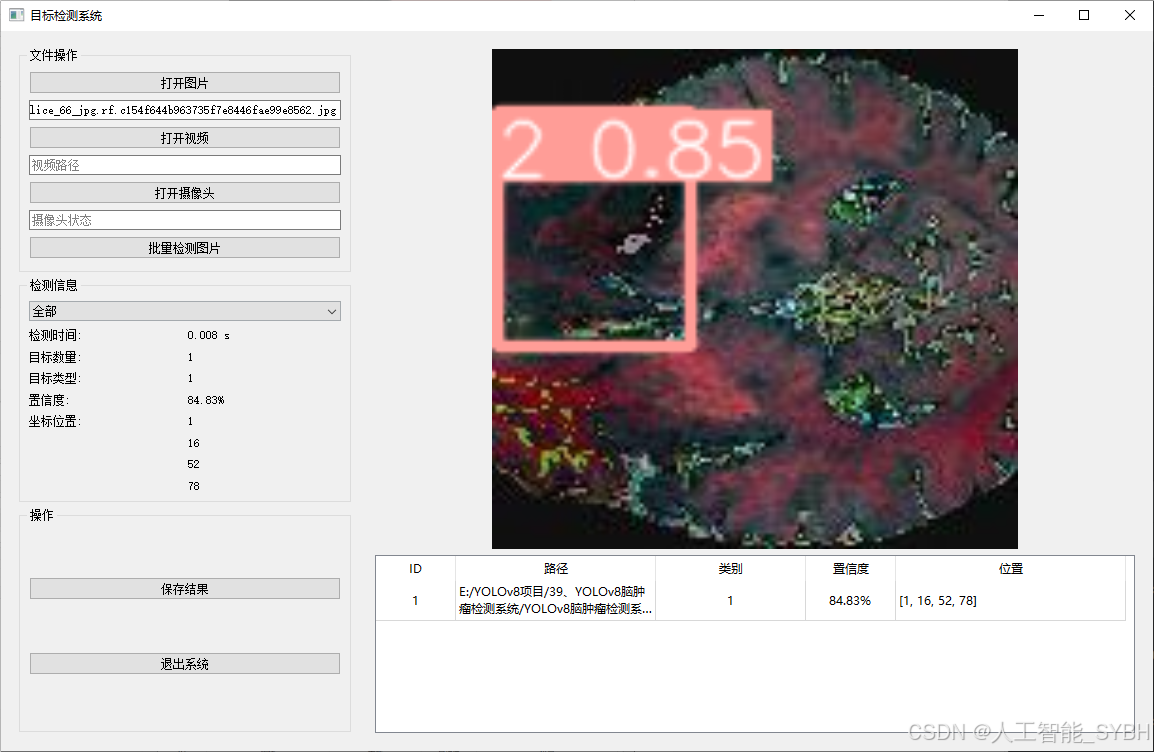The image size is (1154, 752).
Task: Click the 批量检测图片 button
Action: (x=185, y=248)
